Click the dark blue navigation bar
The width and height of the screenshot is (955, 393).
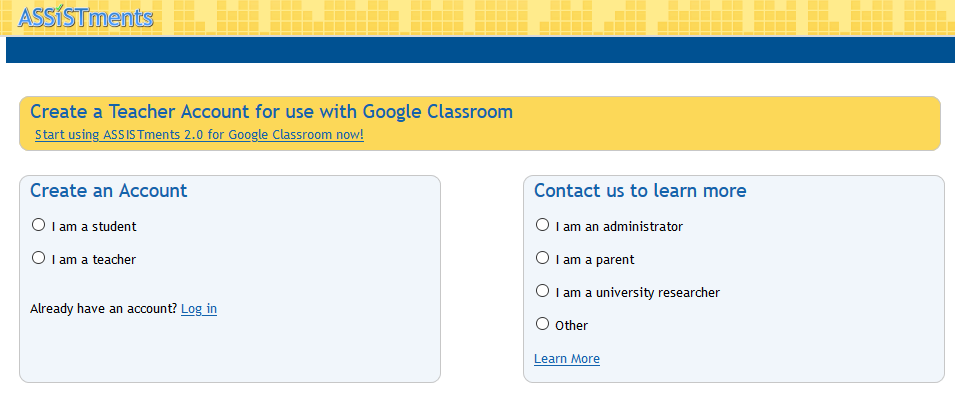pyautogui.click(x=481, y=49)
